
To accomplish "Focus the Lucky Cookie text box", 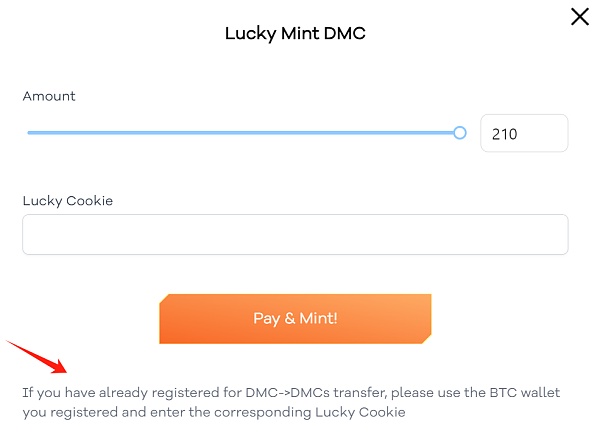I will point(295,234).
